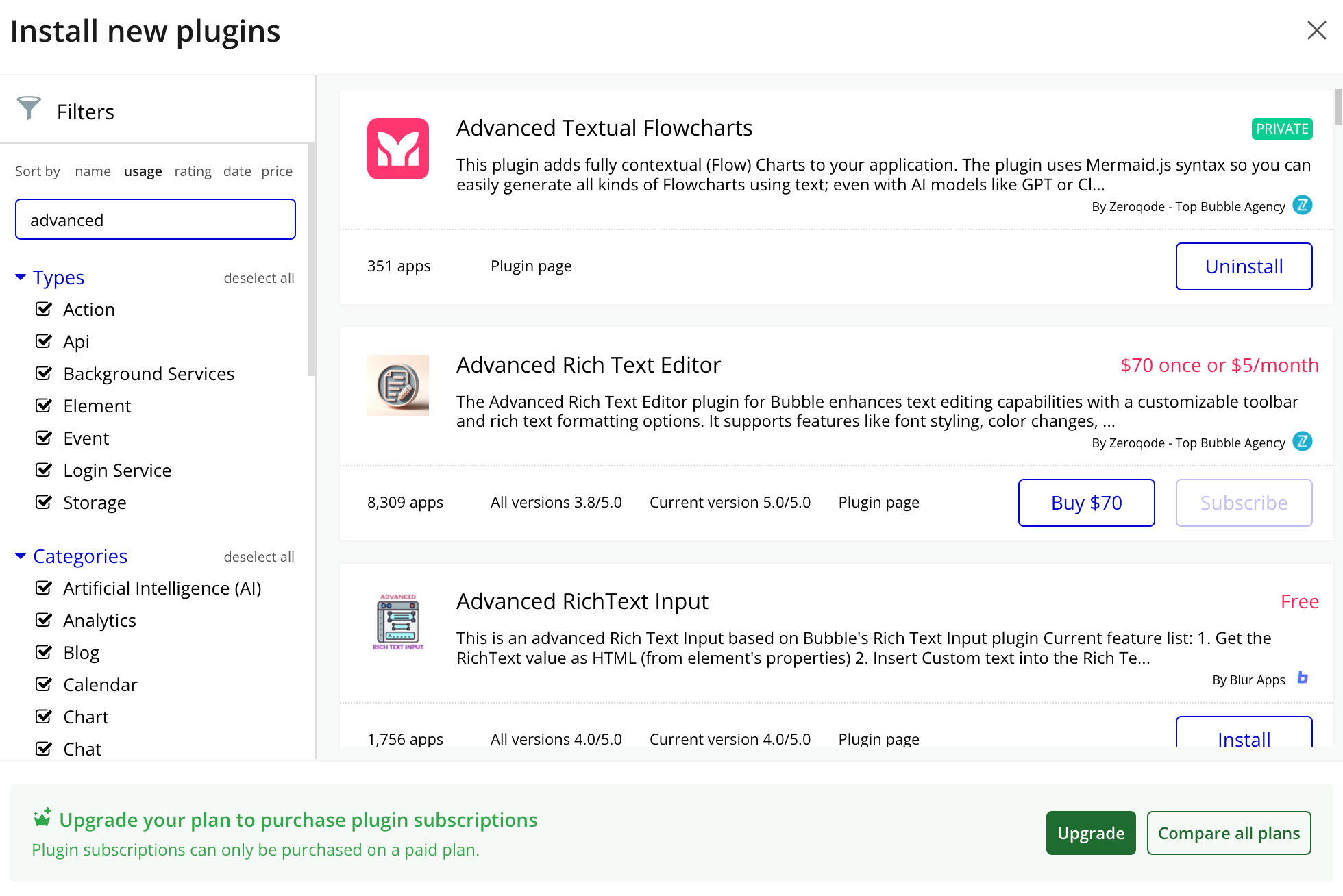Close the Install new plugins dialog
1343x896 pixels.
(1316, 30)
